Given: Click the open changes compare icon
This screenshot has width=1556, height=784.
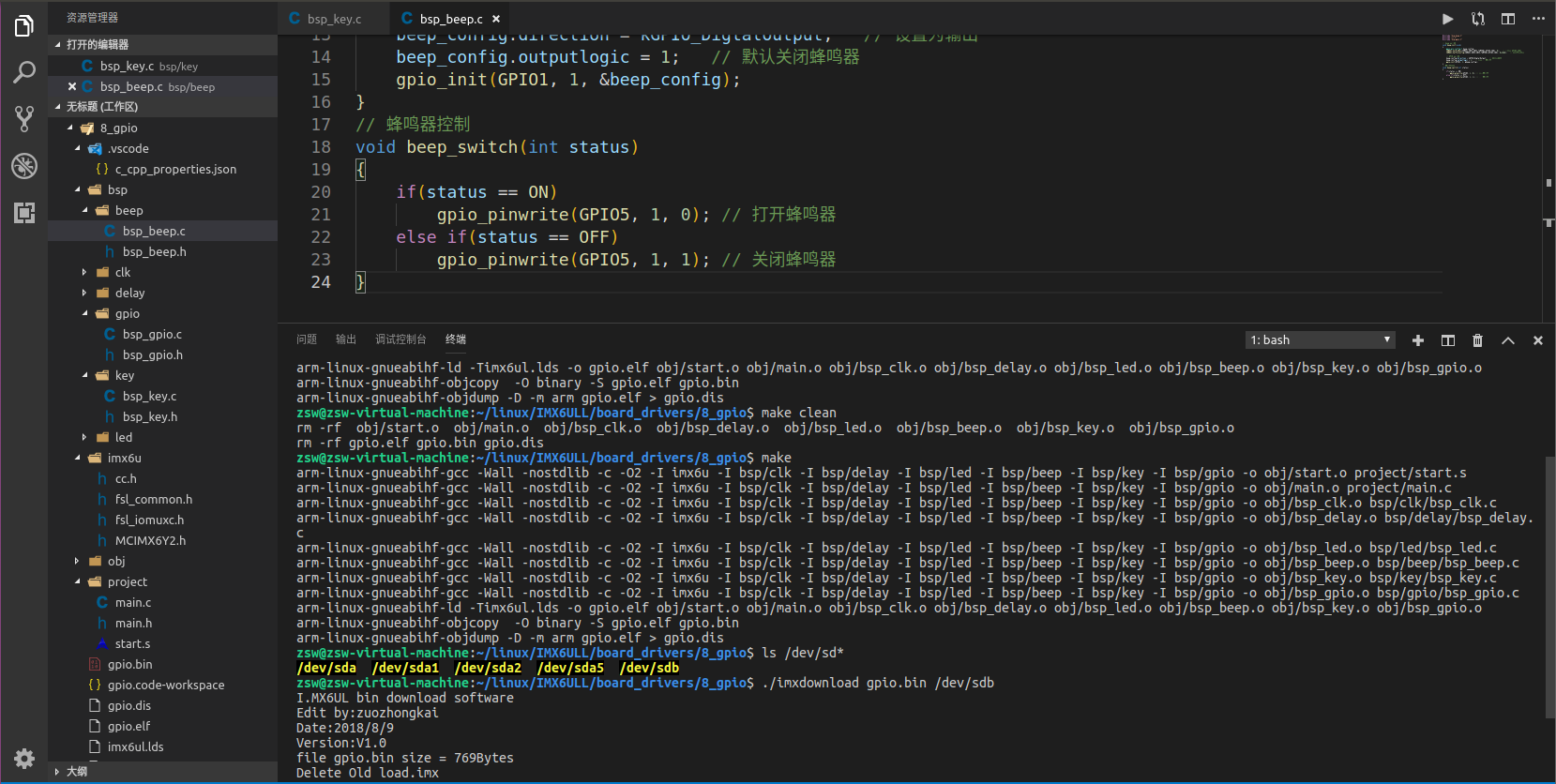Looking at the screenshot, I should click(x=1478, y=19).
